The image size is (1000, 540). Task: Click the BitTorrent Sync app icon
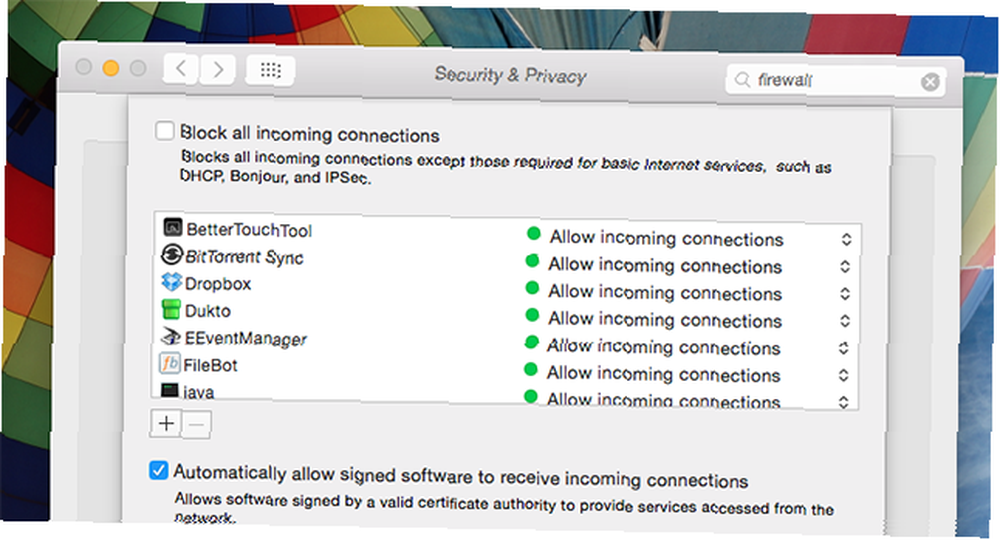pos(172,254)
